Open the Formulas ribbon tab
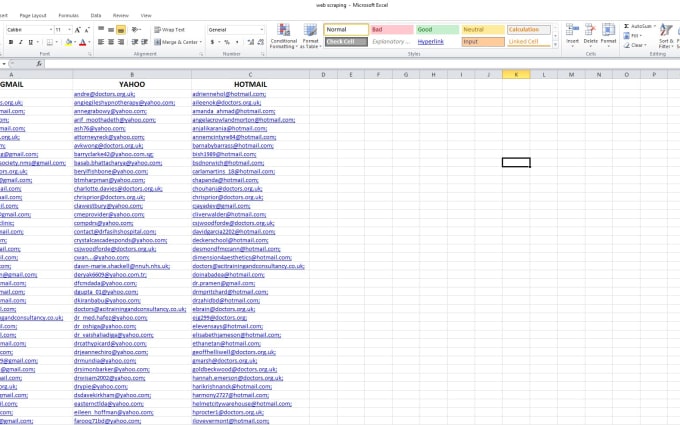 [x=69, y=16]
